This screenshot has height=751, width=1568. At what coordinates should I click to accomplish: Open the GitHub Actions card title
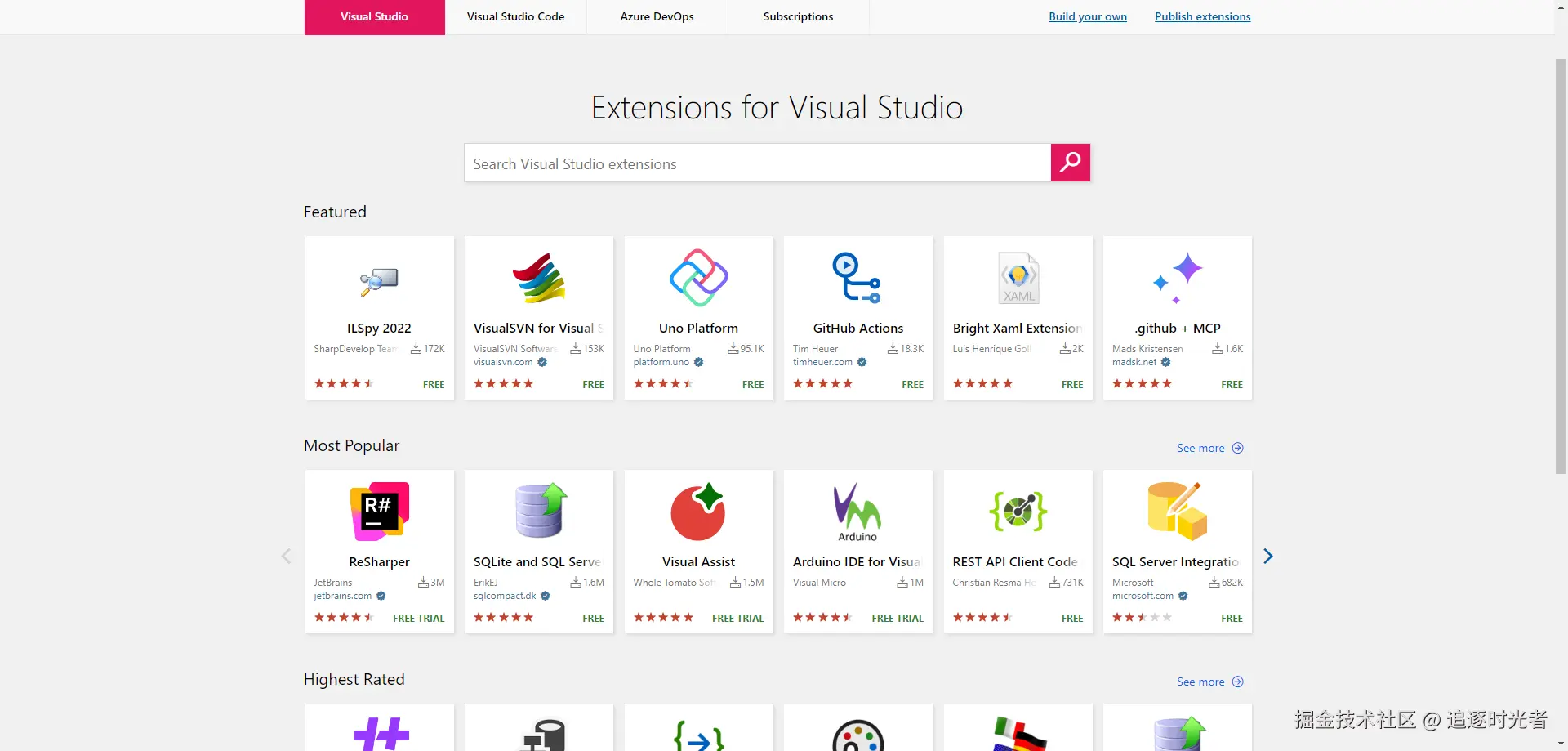(x=858, y=329)
